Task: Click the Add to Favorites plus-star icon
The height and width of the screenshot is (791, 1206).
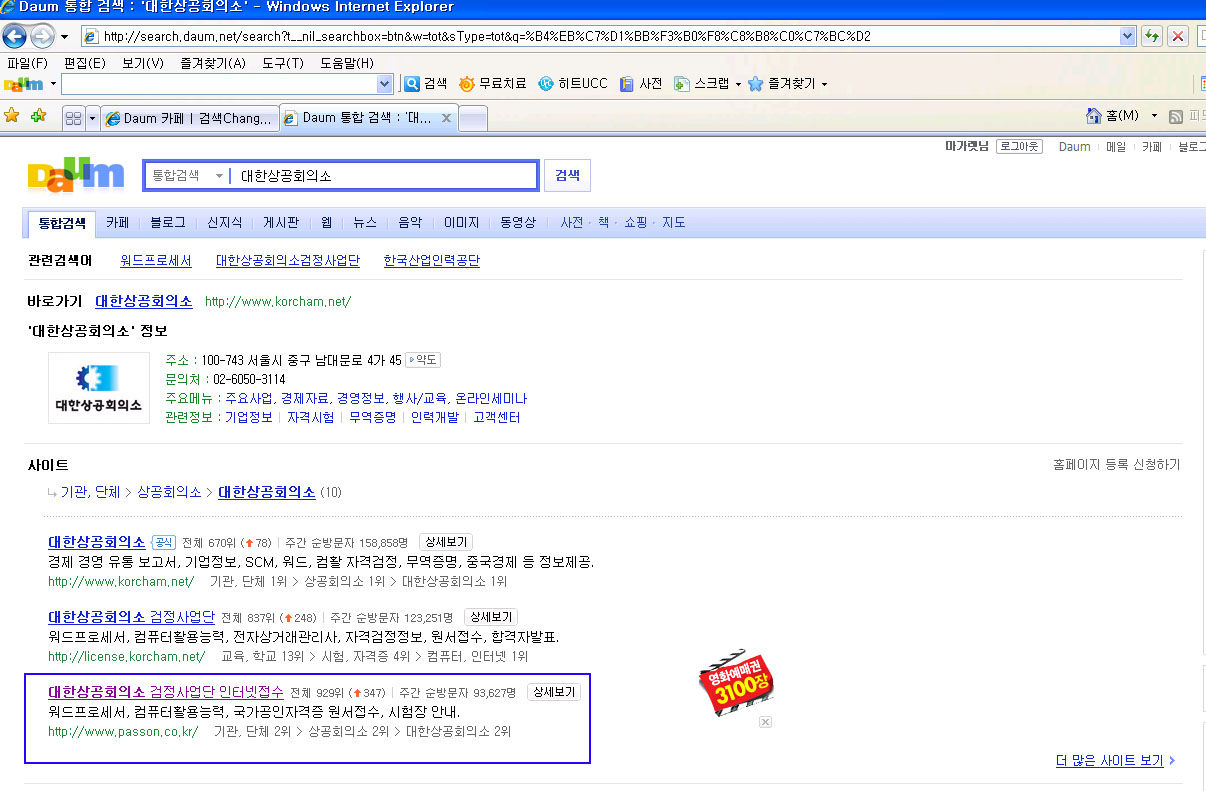Action: point(39,116)
